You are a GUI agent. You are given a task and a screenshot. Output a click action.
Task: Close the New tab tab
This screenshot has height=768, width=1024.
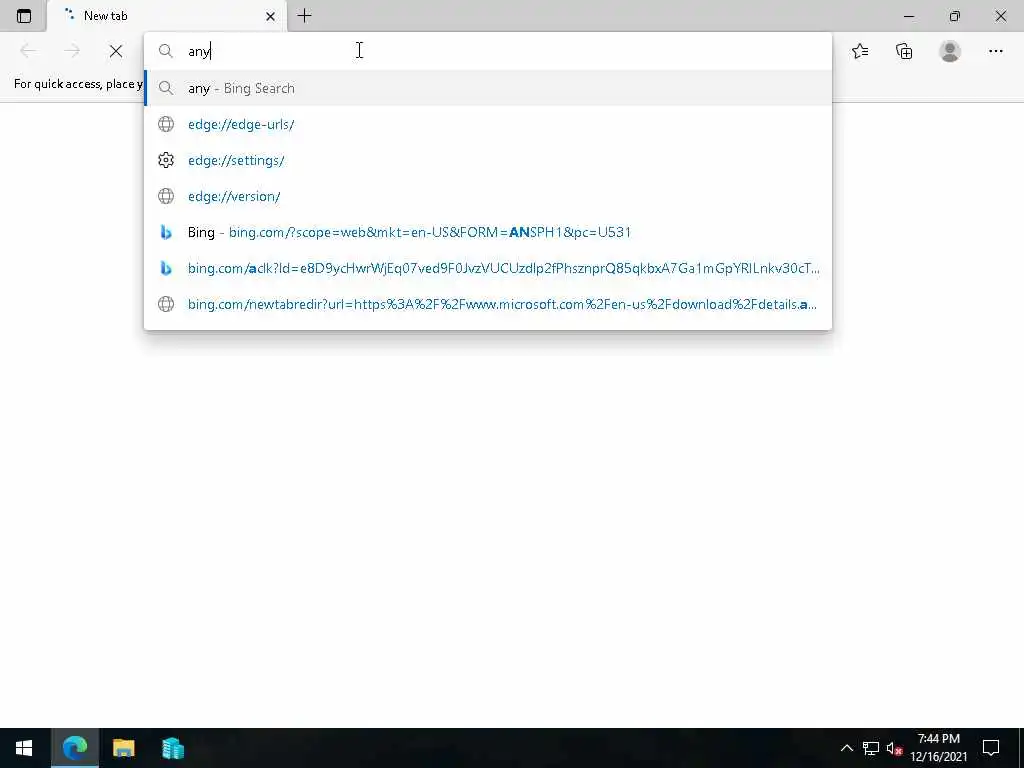coord(270,16)
